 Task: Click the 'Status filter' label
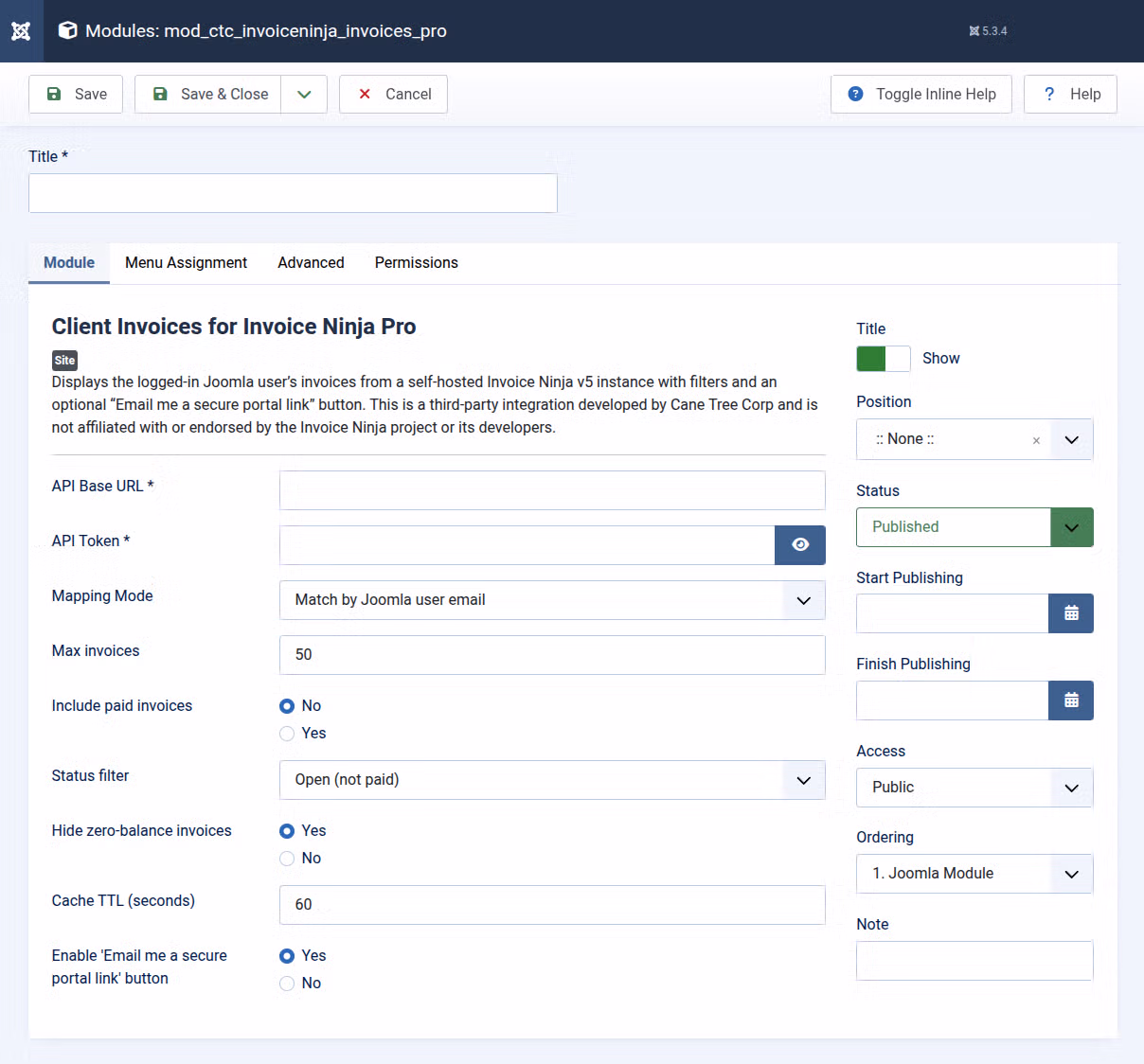click(x=90, y=775)
